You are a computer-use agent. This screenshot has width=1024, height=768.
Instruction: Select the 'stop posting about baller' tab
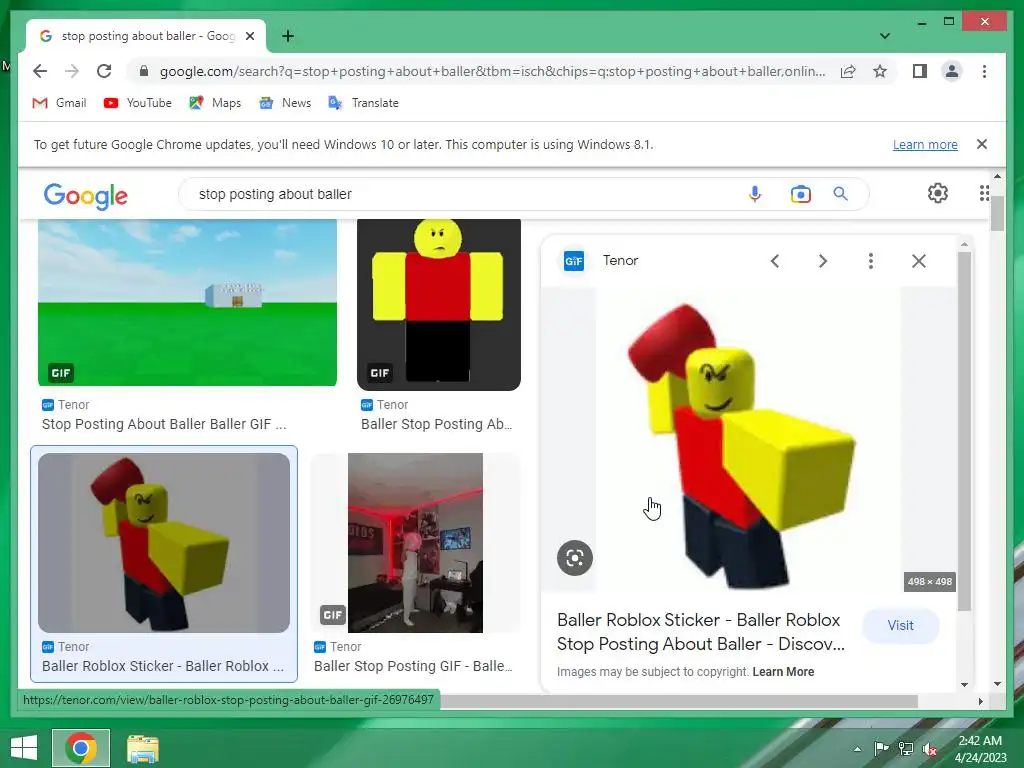(147, 36)
